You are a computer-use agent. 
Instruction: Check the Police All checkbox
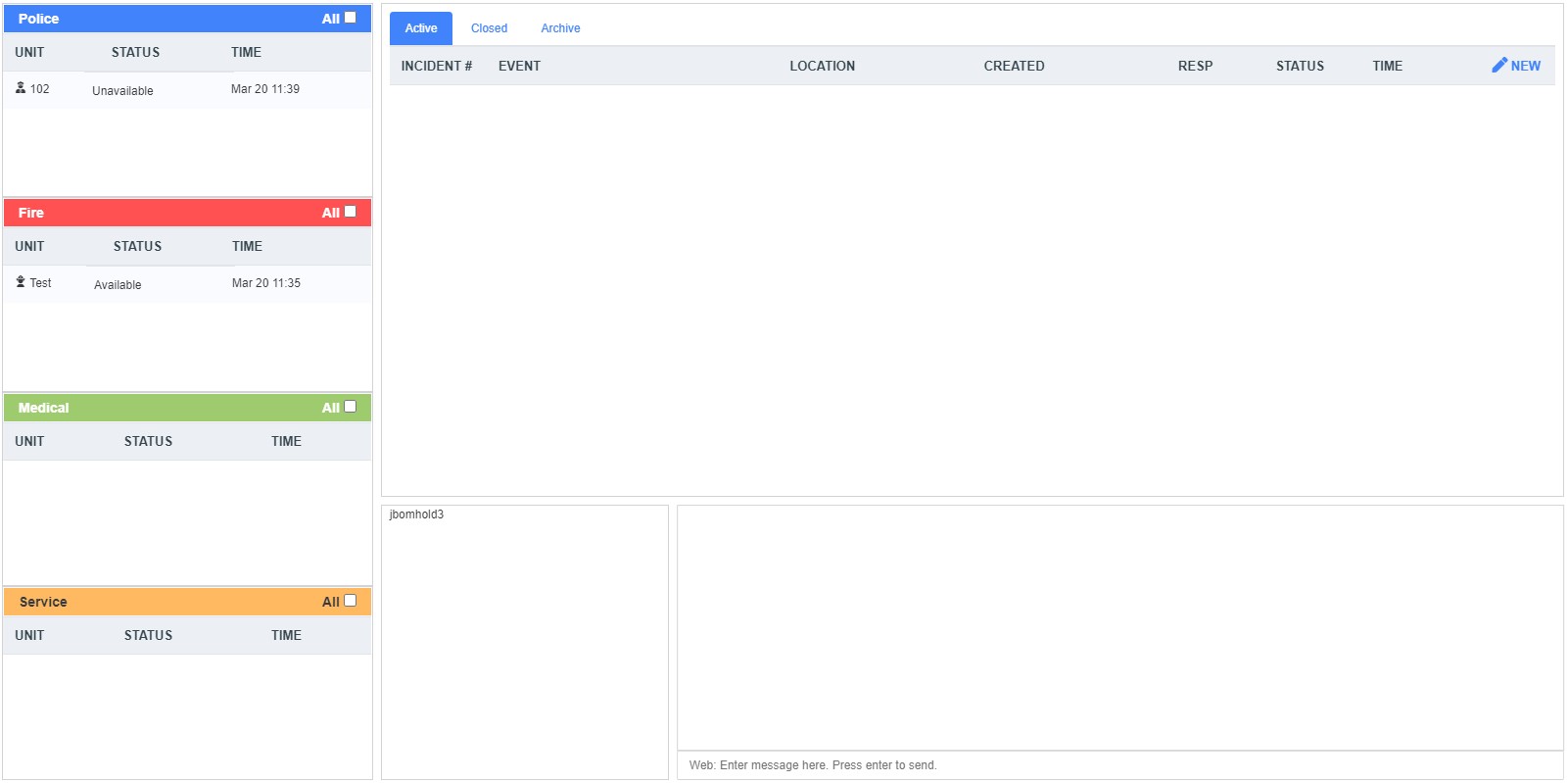pyautogui.click(x=350, y=18)
